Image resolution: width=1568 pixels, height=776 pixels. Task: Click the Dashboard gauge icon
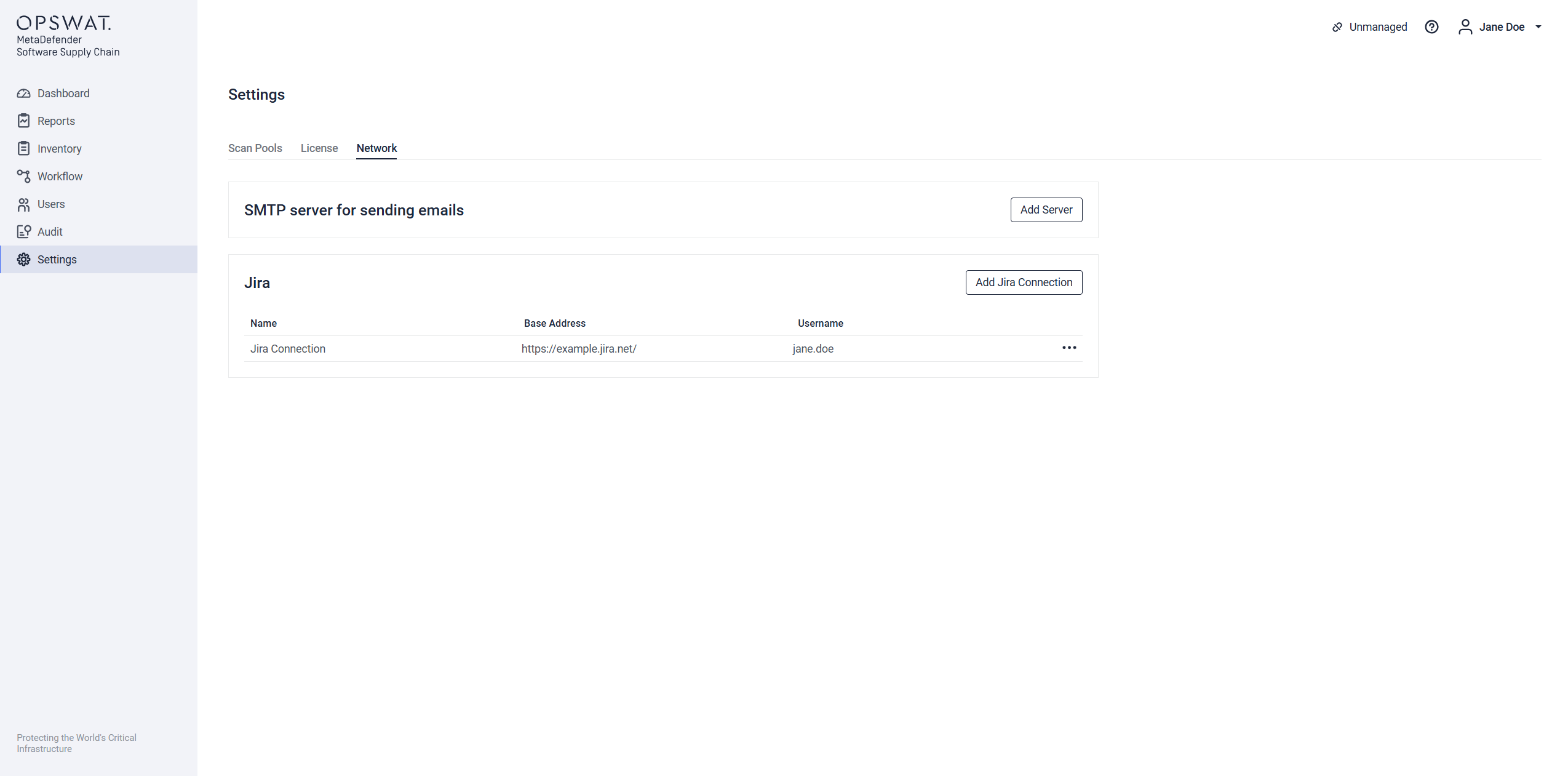pos(23,94)
